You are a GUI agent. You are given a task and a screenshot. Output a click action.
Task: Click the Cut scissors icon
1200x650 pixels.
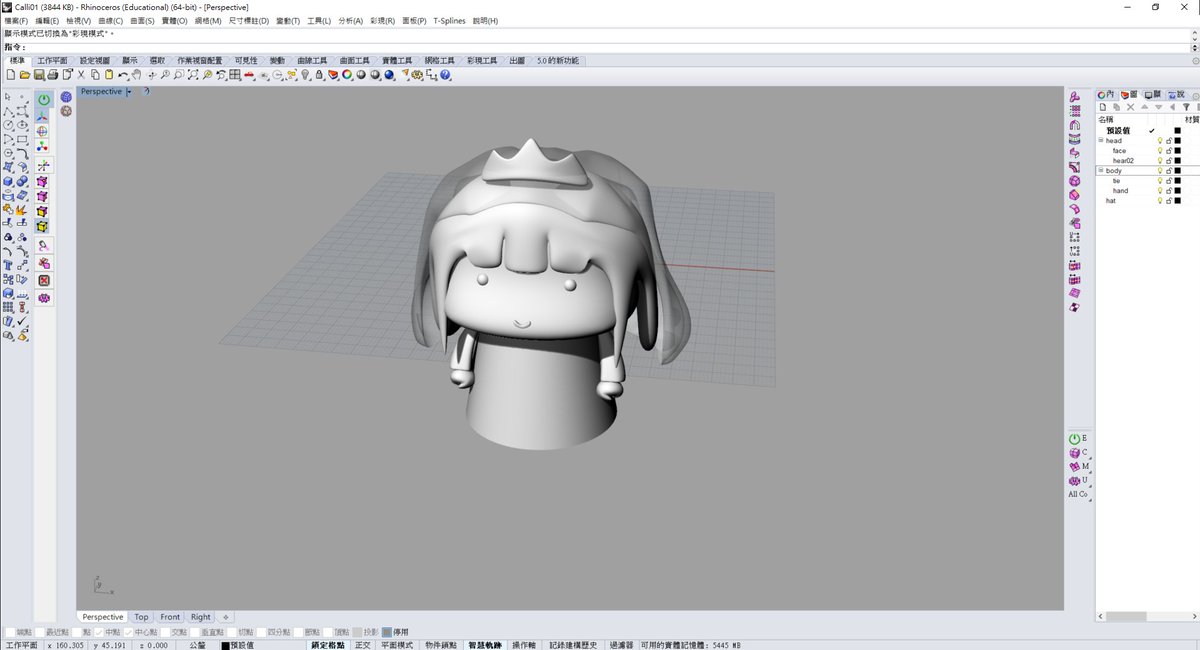[81, 75]
